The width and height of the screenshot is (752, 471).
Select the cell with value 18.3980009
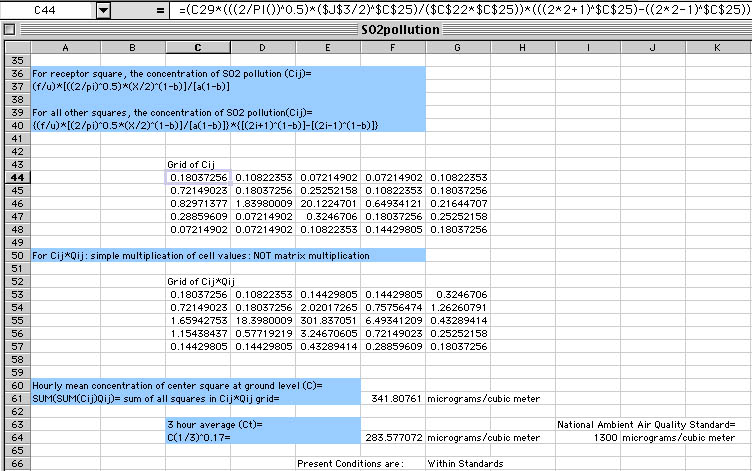pyautogui.click(x=263, y=320)
